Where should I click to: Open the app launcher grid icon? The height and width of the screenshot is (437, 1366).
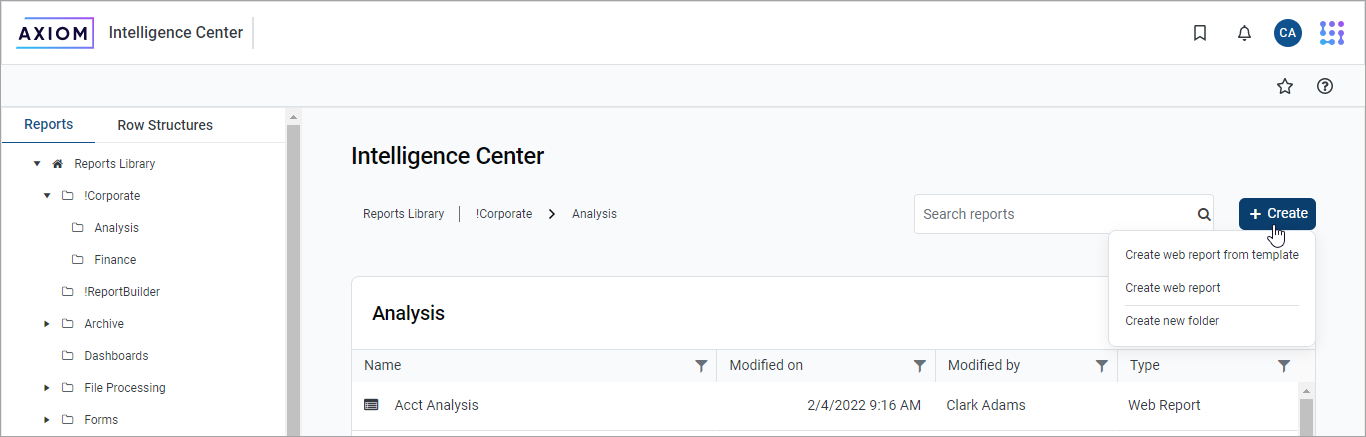pos(1332,33)
